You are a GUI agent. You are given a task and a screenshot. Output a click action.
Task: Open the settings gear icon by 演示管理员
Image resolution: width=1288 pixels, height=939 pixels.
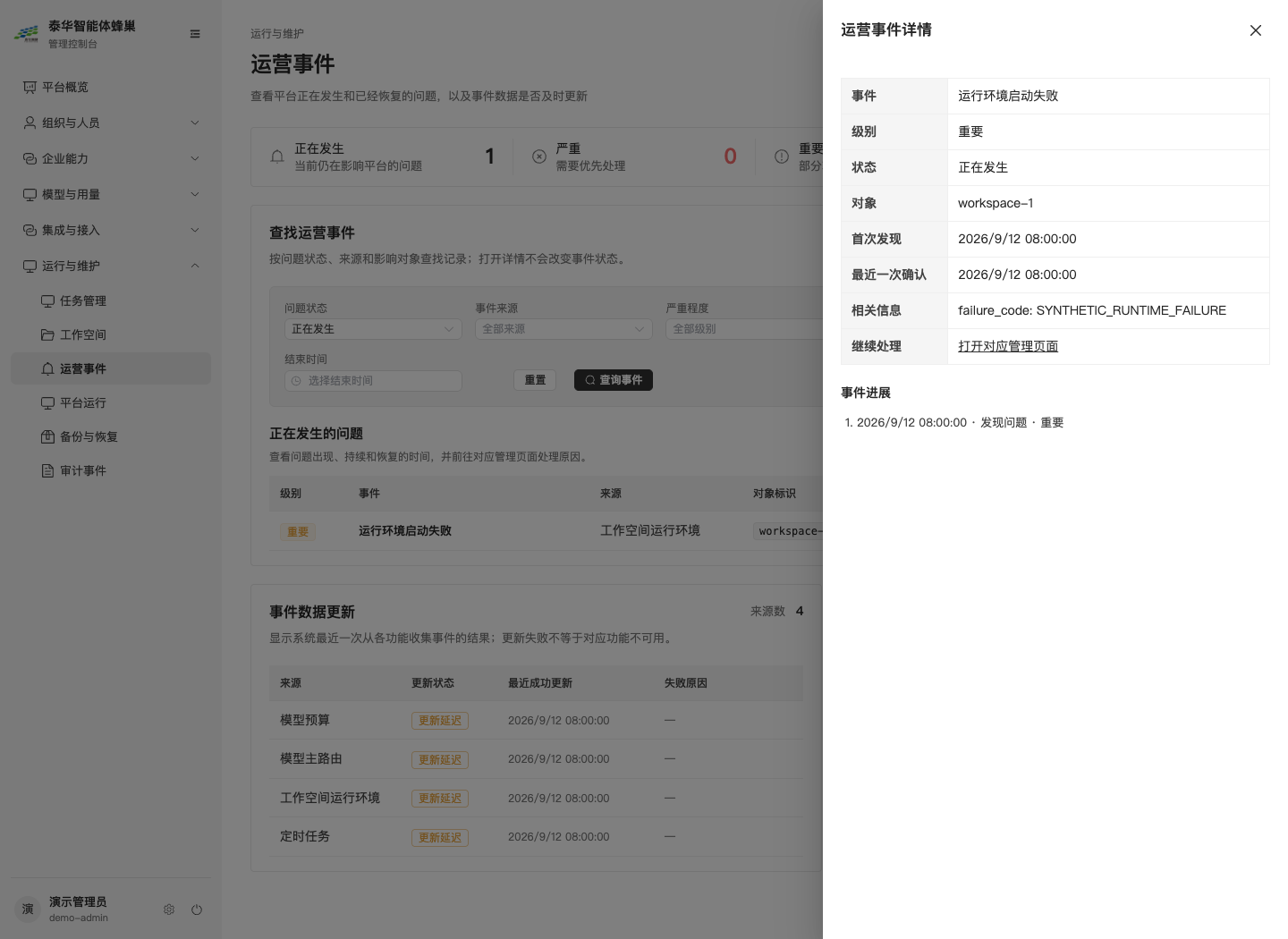(169, 909)
